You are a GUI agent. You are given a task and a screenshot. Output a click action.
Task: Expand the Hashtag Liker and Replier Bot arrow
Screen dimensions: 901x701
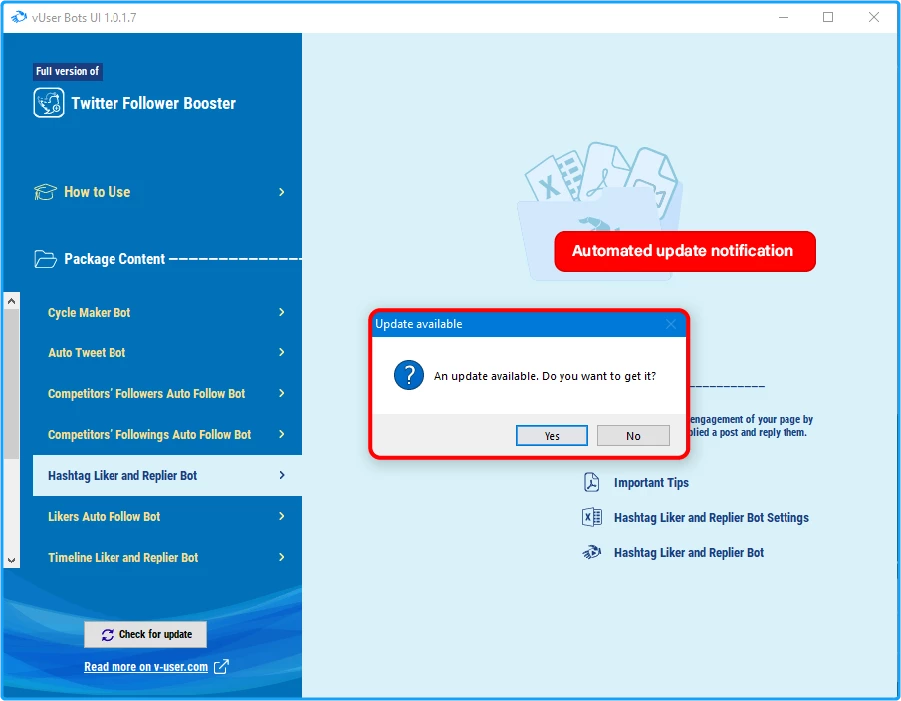point(282,475)
